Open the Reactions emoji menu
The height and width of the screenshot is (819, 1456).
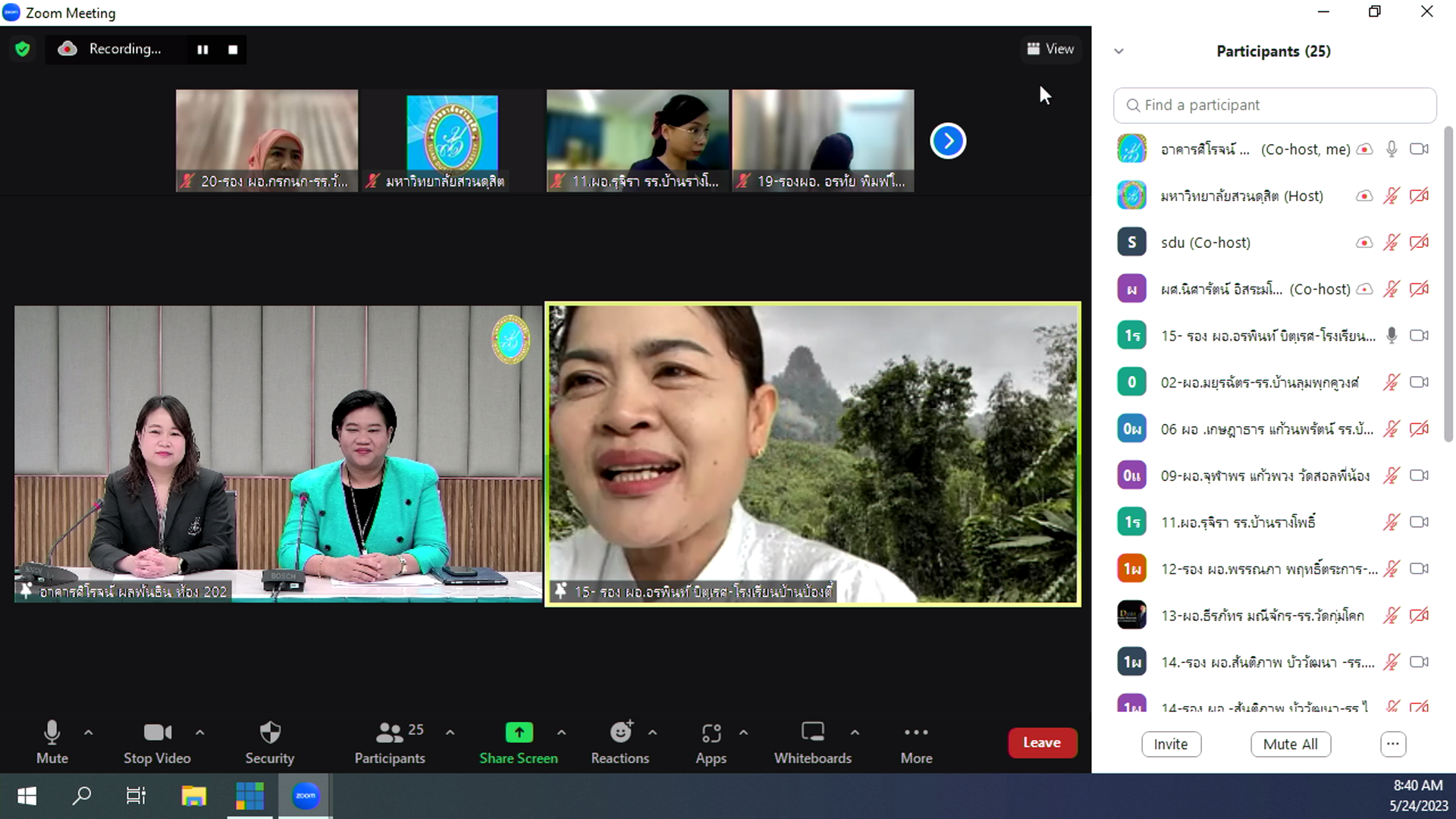[x=620, y=742]
